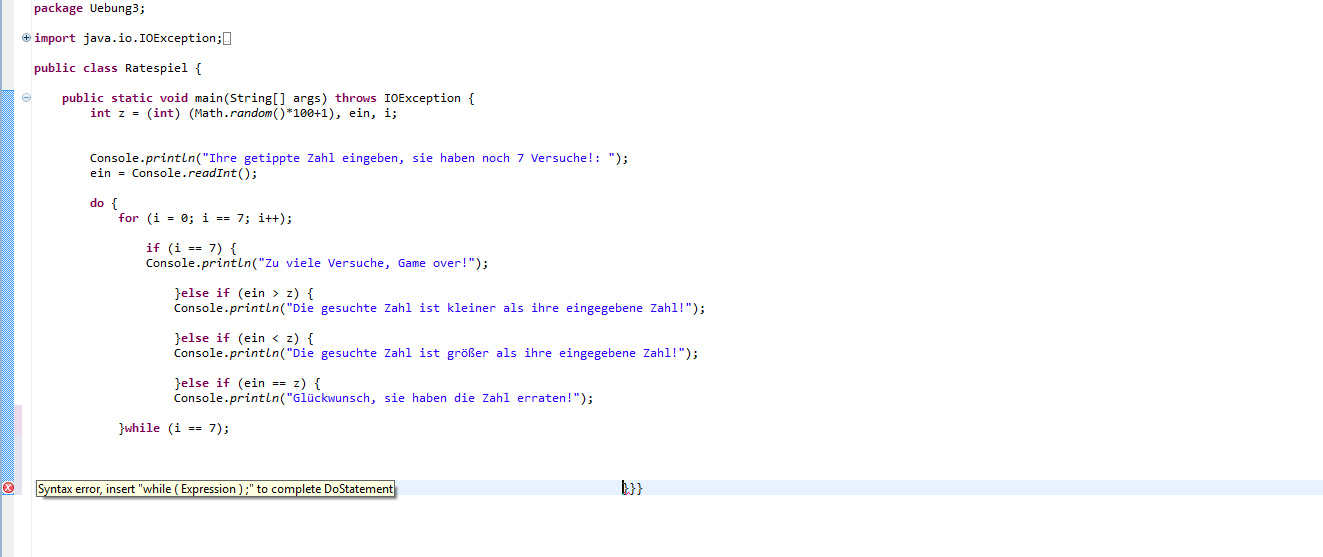Click the '}else if (ein == z) {' line
The image size is (1323, 557).
point(248,383)
